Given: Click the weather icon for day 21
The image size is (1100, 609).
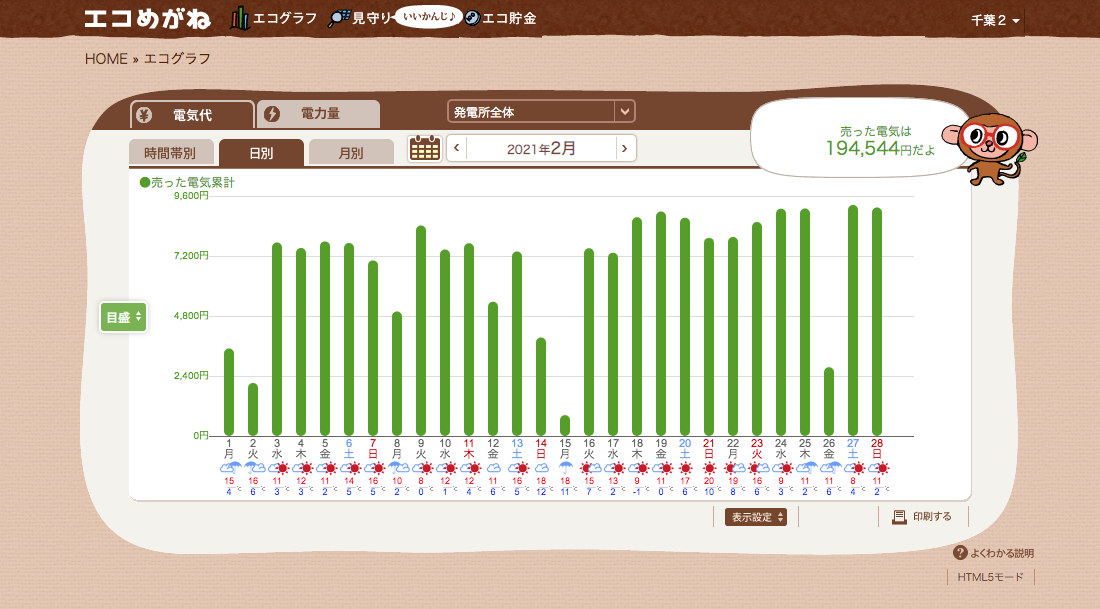Looking at the screenshot, I should pyautogui.click(x=709, y=468).
